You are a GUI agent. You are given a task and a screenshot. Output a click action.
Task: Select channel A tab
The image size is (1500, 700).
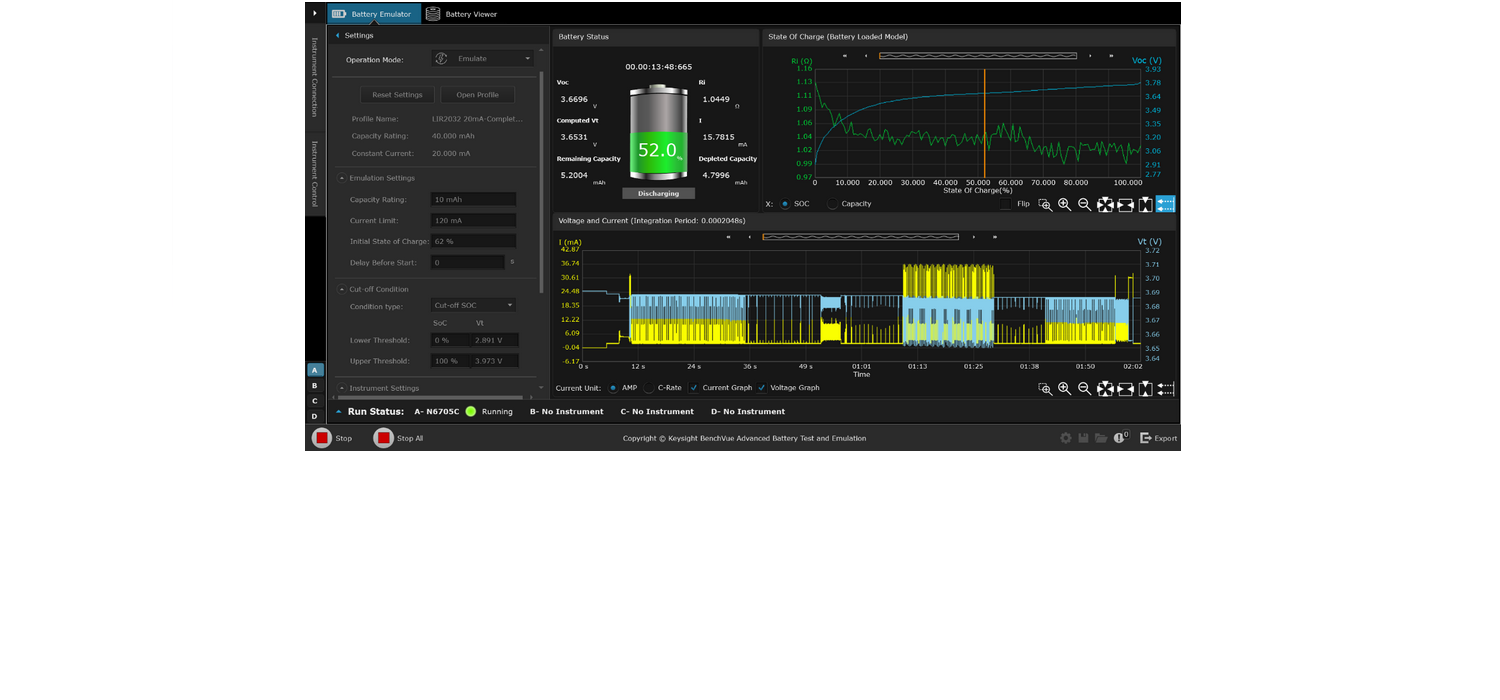tap(315, 370)
